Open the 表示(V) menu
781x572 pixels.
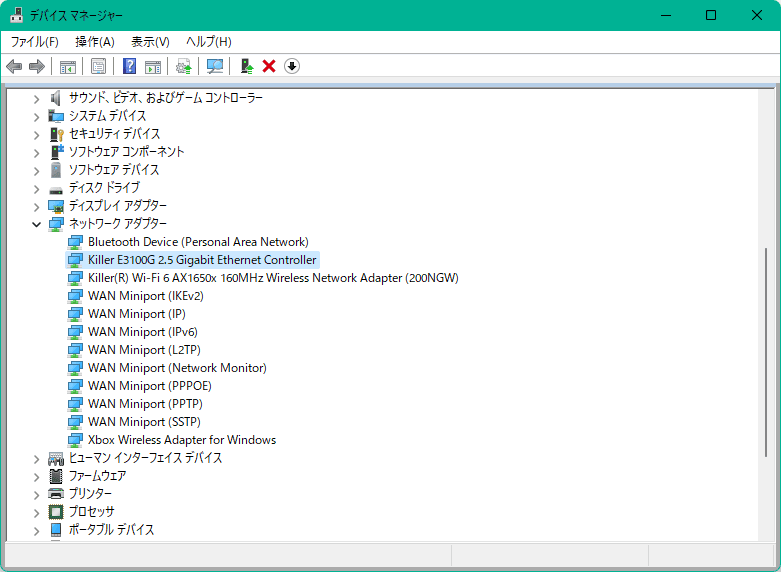pos(150,41)
